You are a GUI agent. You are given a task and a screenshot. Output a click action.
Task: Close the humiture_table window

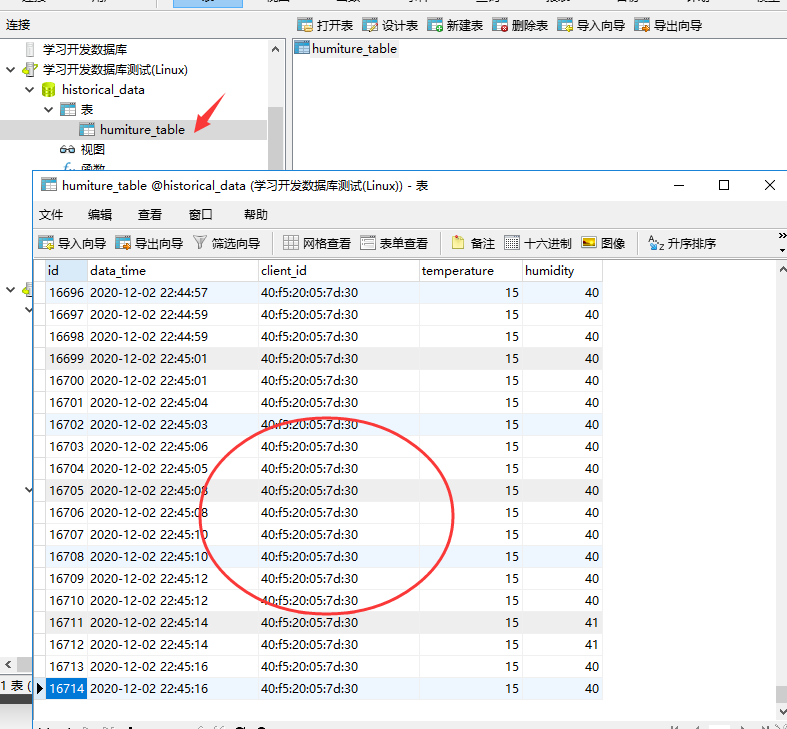coord(769,185)
